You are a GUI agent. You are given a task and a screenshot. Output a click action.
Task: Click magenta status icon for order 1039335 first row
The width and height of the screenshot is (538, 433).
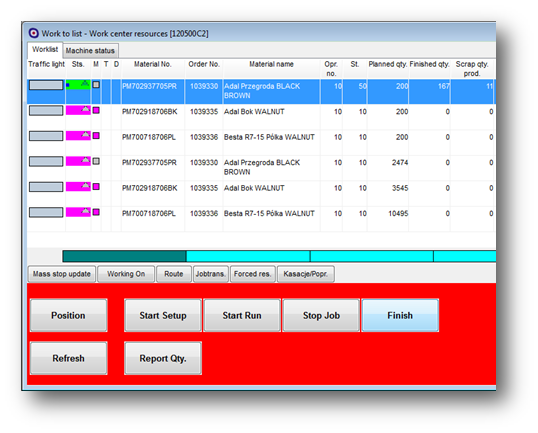pyautogui.click(x=78, y=110)
